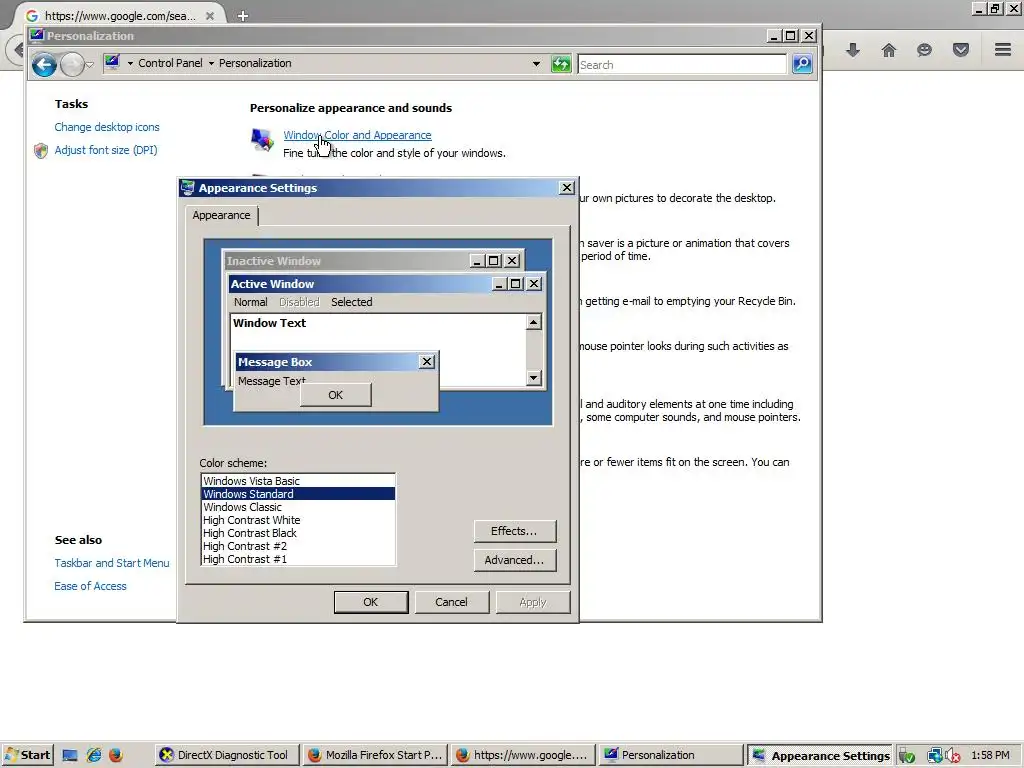
Task: Launch Internet Explorer from quick launch
Action: (94, 756)
